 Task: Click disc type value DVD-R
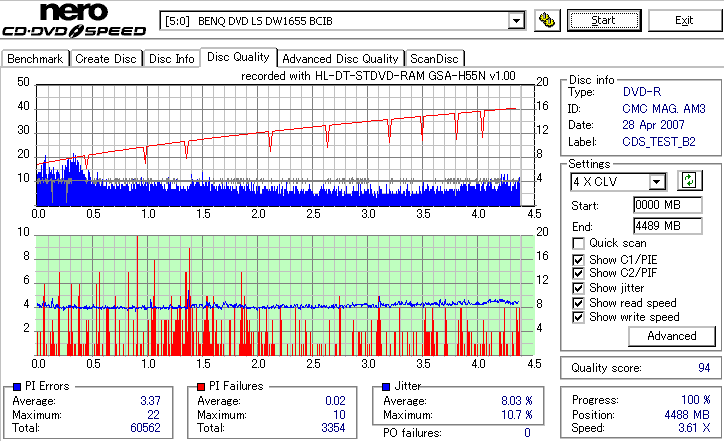point(642,92)
